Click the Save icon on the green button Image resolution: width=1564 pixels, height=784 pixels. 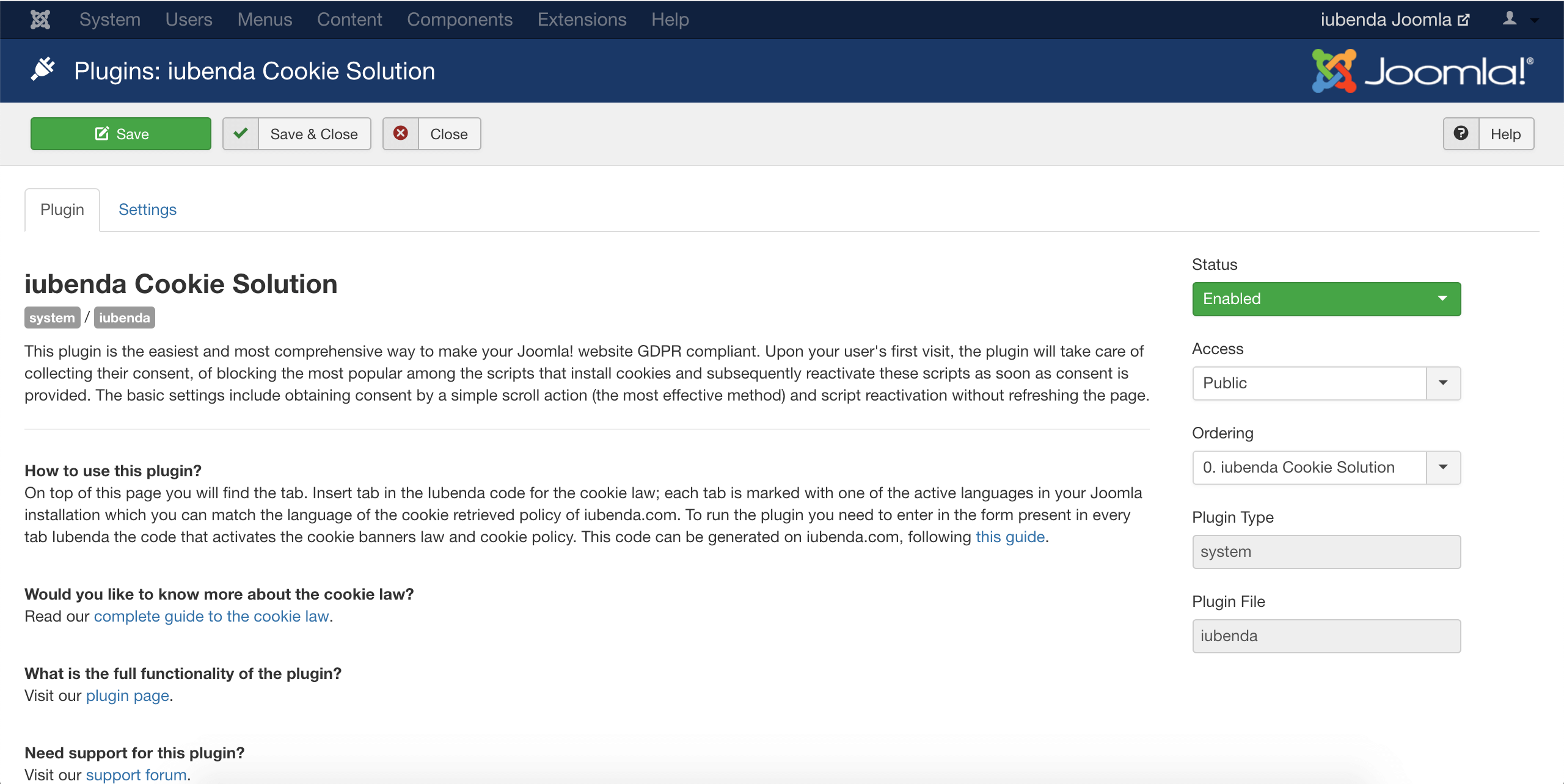pyautogui.click(x=101, y=133)
